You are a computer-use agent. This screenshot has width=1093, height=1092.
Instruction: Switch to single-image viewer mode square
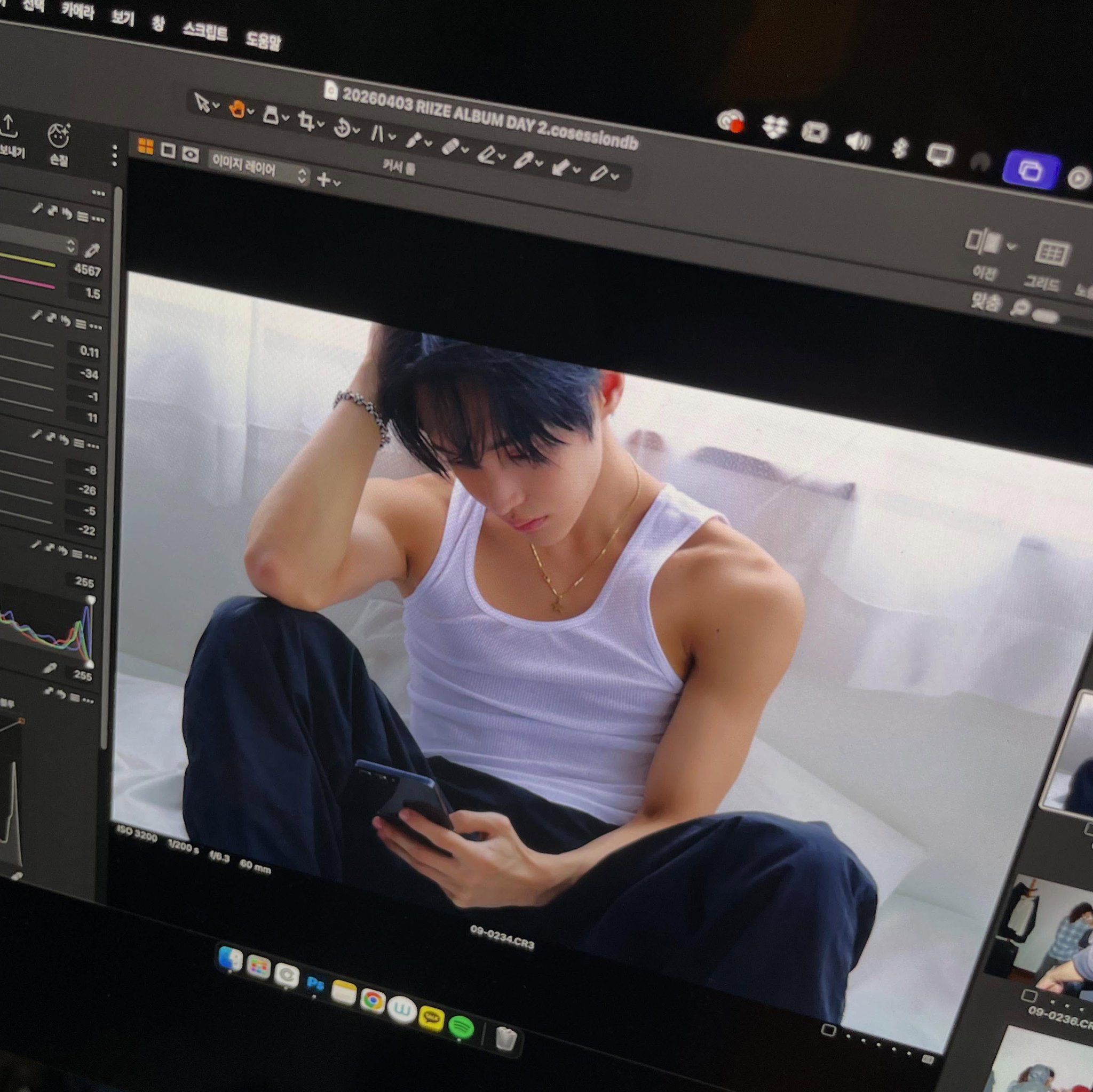pyautogui.click(x=168, y=150)
